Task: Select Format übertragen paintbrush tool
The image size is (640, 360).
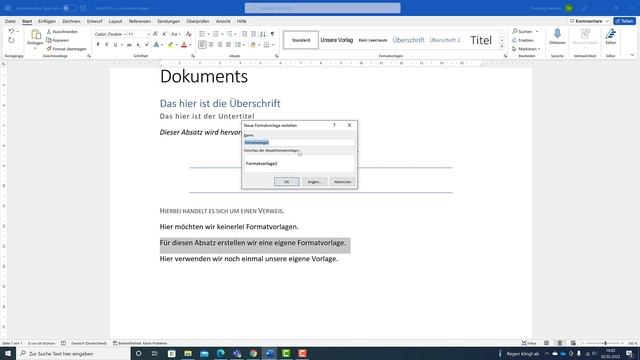Action: (x=66, y=49)
